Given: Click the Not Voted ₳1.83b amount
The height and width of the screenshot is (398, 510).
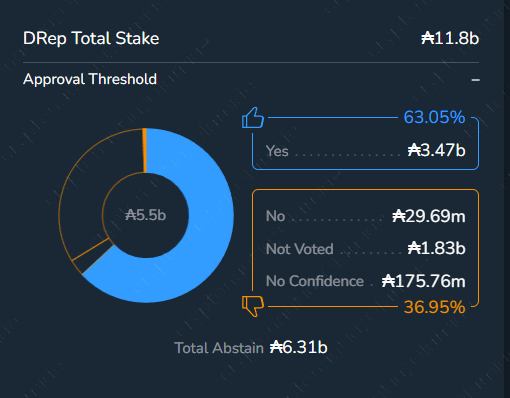Looking at the screenshot, I should click(x=436, y=248).
